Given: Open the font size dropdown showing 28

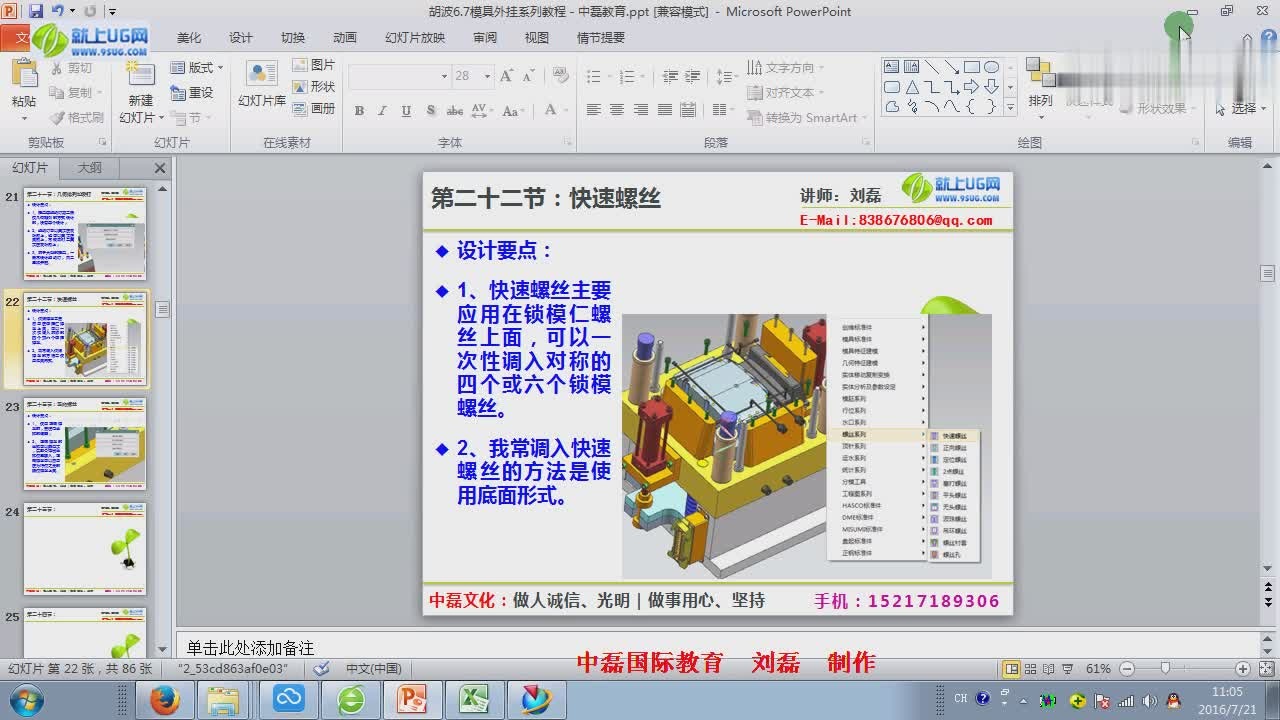Looking at the screenshot, I should tap(487, 76).
